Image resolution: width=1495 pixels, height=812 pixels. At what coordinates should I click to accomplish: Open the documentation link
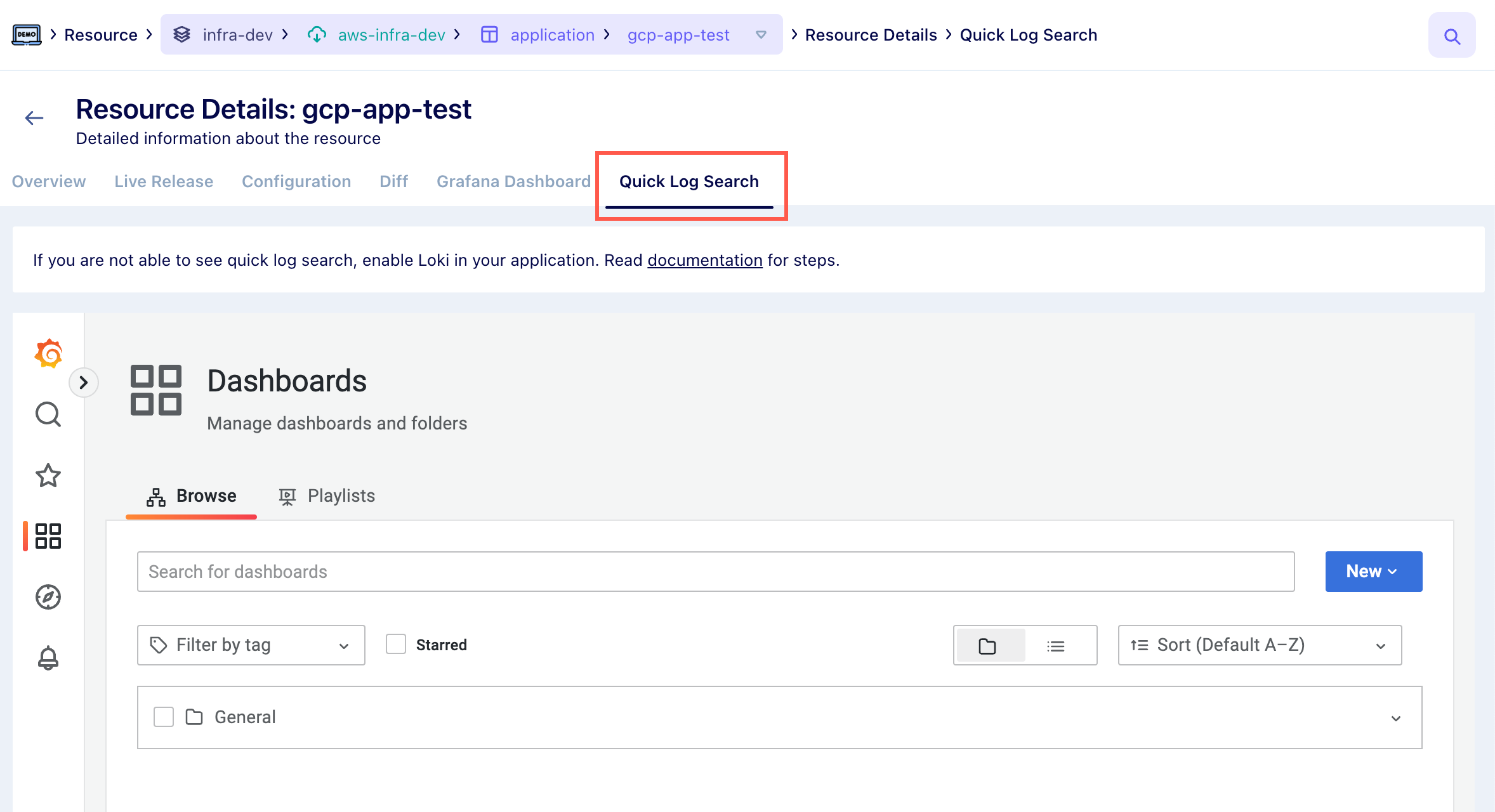pos(704,261)
